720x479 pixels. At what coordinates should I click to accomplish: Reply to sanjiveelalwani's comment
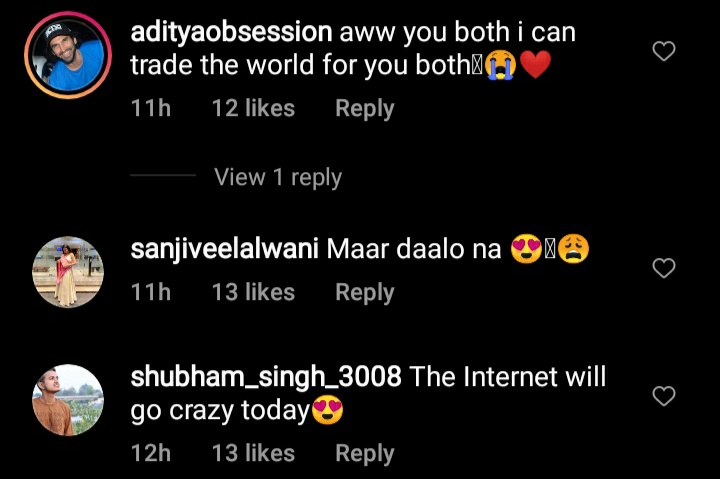click(x=365, y=293)
